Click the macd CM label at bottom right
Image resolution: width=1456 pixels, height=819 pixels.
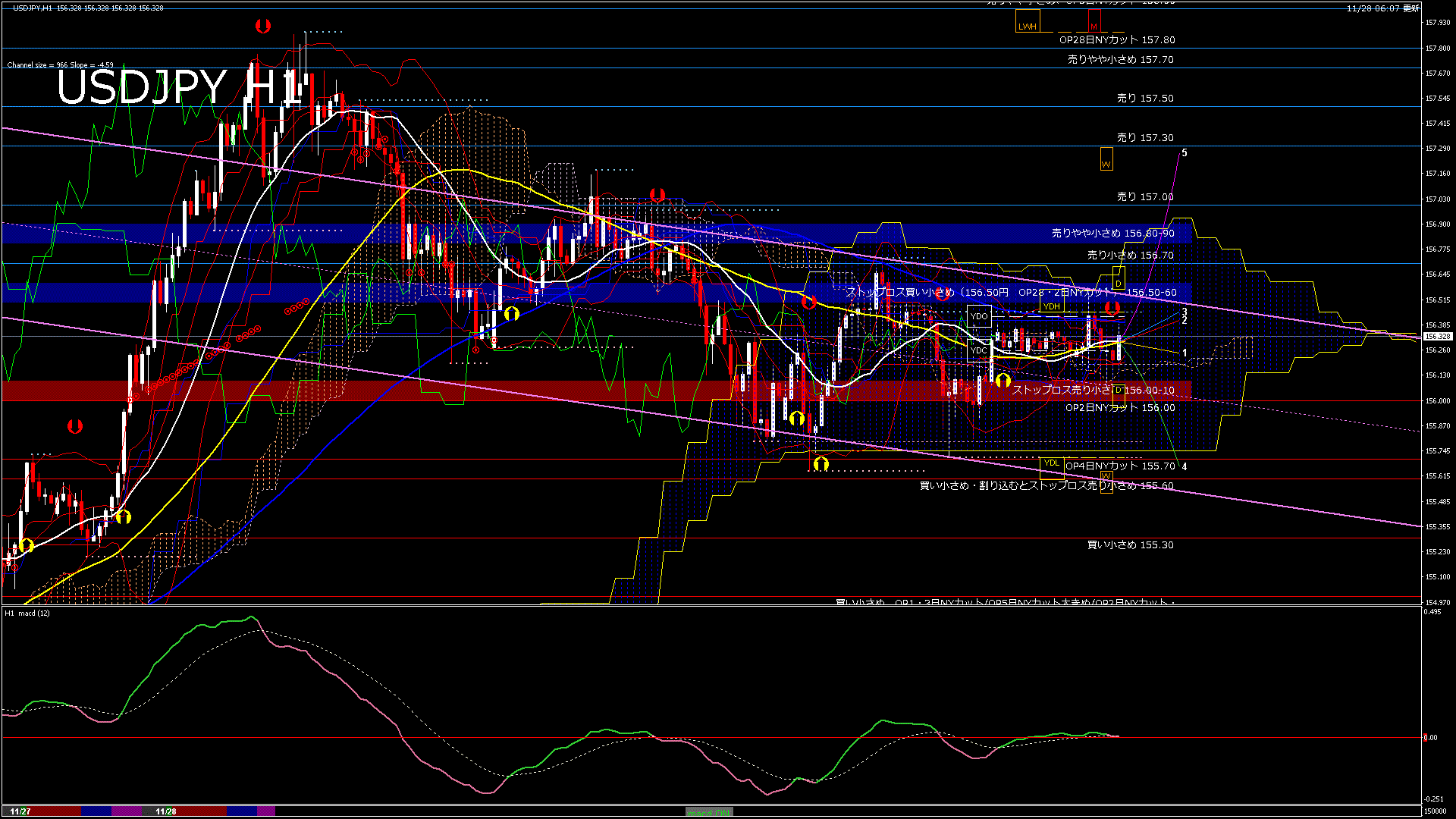point(709,812)
